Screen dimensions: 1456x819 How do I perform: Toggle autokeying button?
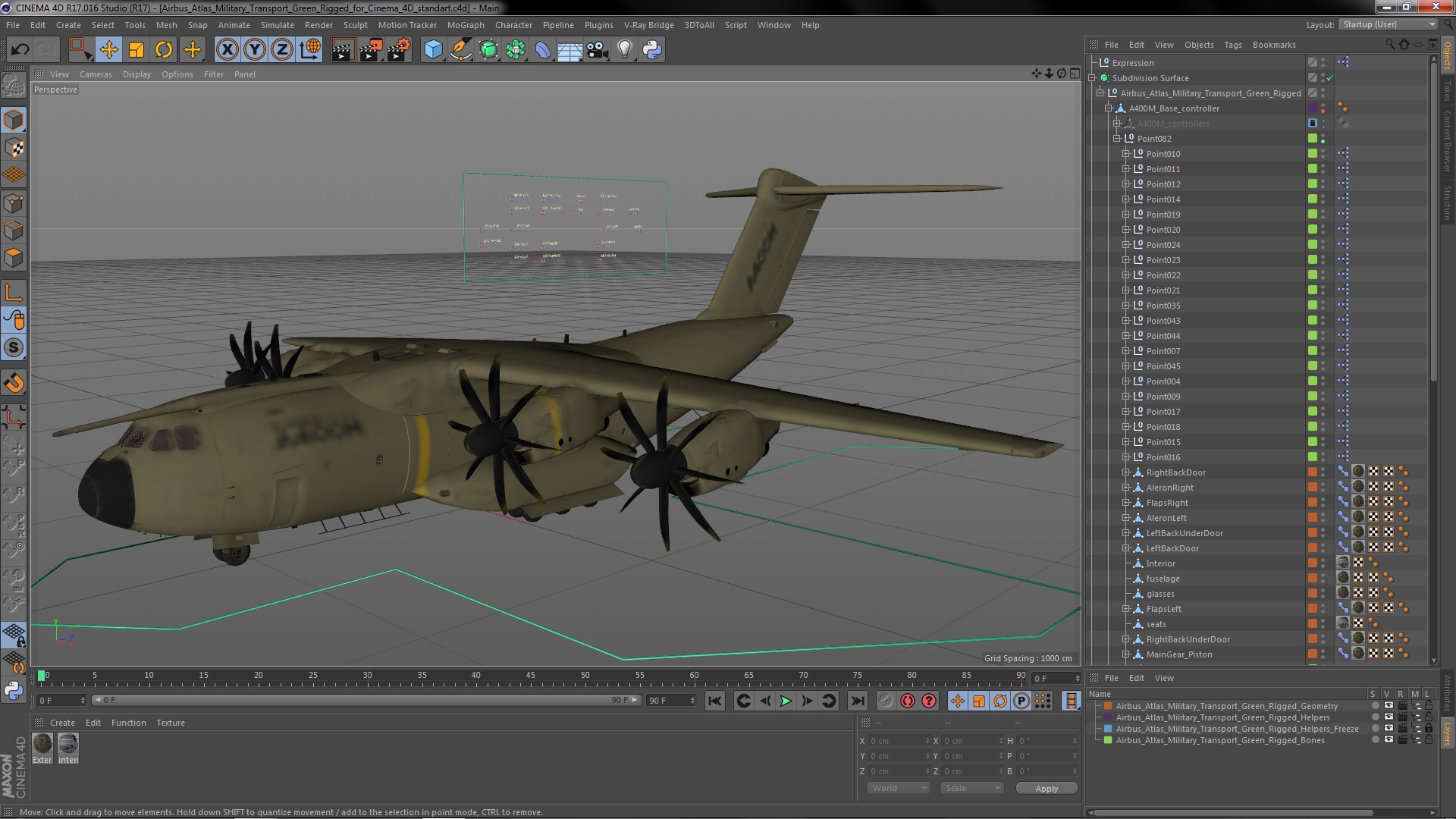pos(907,701)
